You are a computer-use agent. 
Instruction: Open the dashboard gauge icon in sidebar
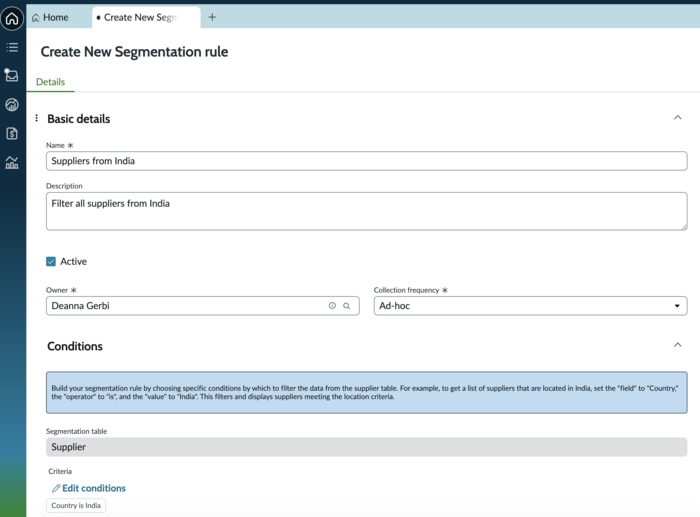point(12,104)
